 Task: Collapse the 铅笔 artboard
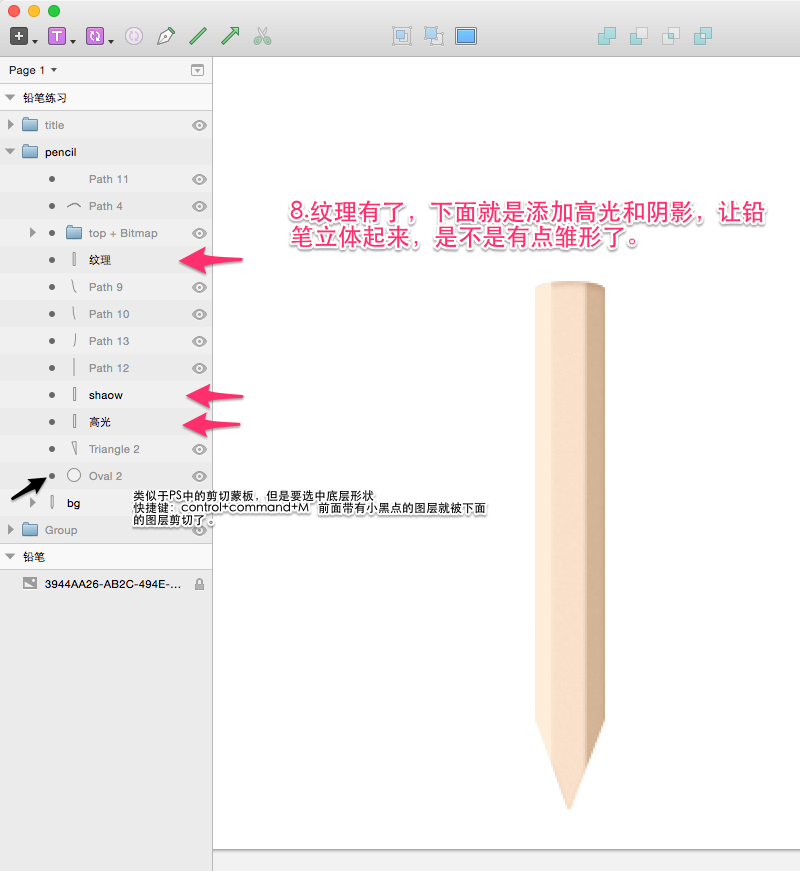[x=10, y=556]
